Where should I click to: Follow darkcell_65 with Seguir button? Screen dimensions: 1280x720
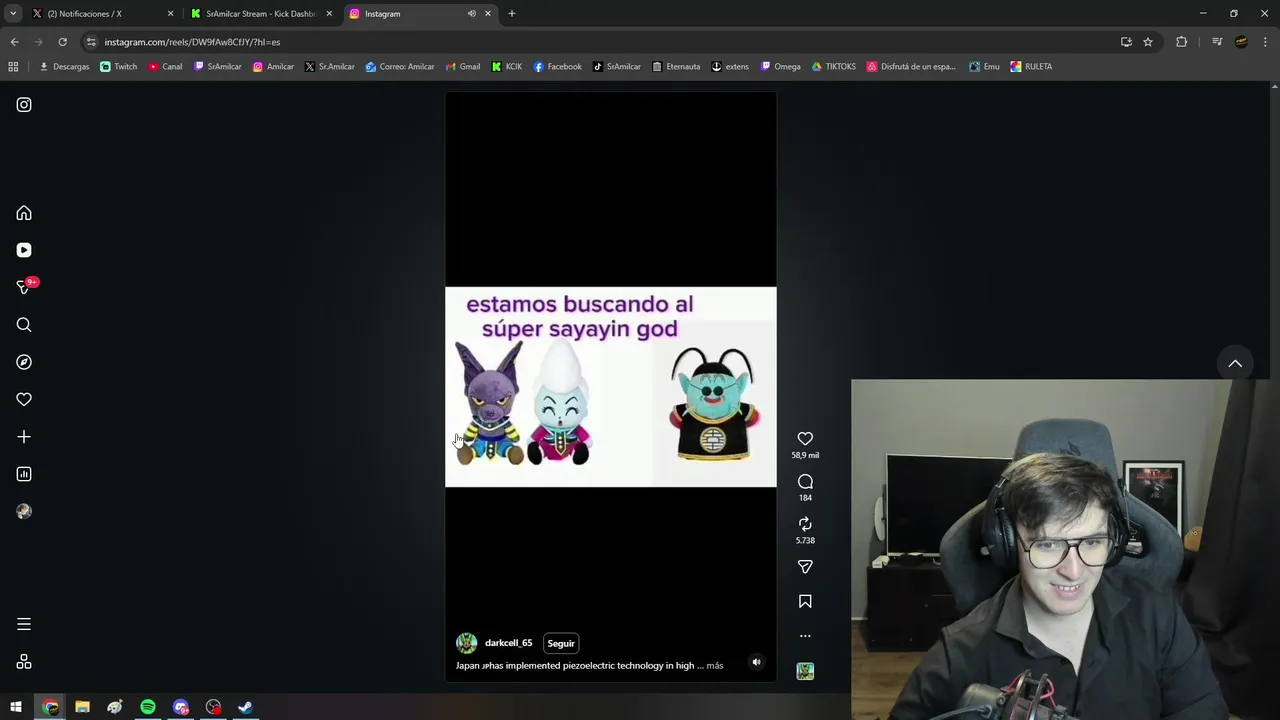click(x=561, y=643)
